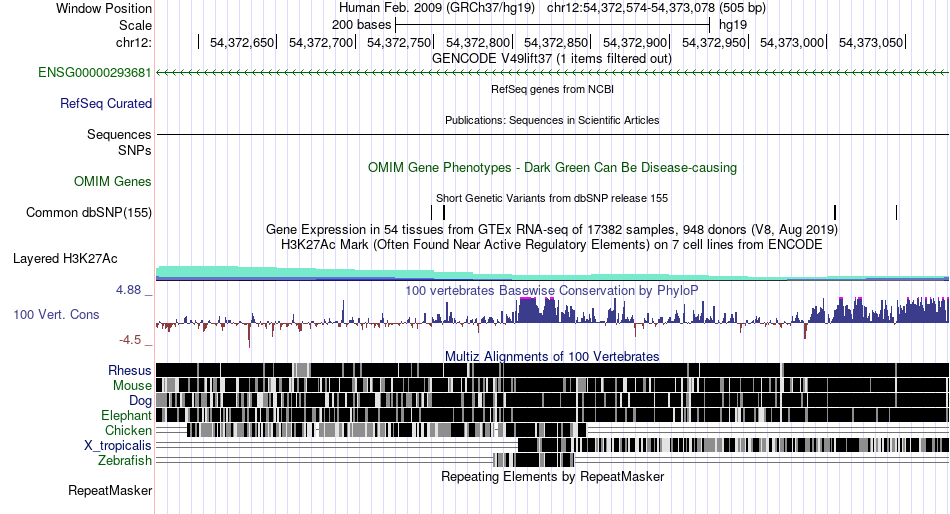Select the X_tropicalis alignment row label
This screenshot has height=514, width=950.
tap(118, 446)
